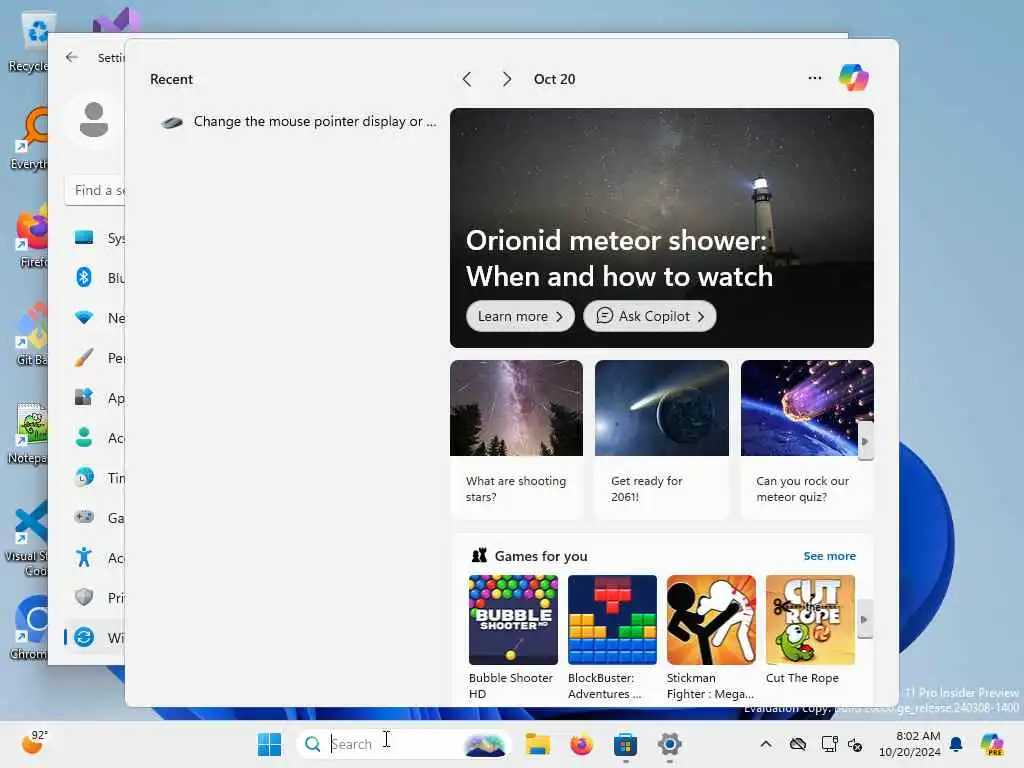The image size is (1024, 768).
Task: Open Copilot from the search panel
Action: pyautogui.click(x=854, y=78)
